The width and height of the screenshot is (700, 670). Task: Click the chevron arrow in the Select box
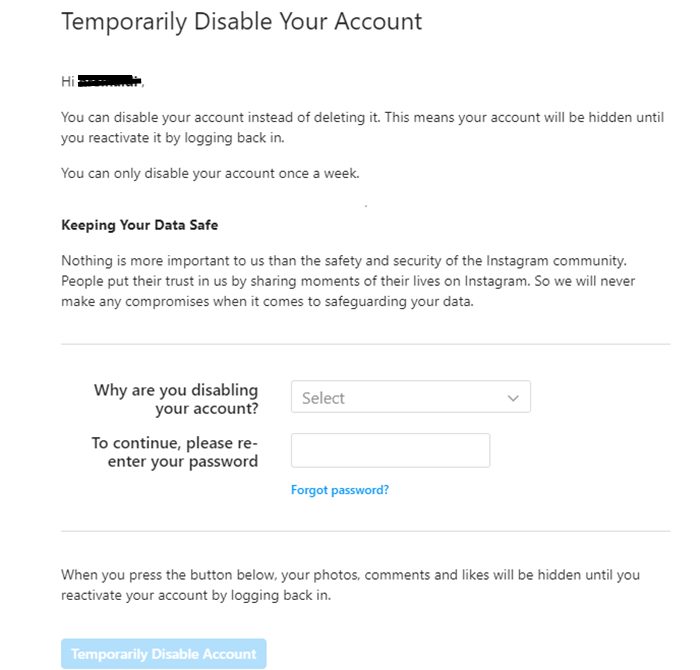(x=513, y=398)
